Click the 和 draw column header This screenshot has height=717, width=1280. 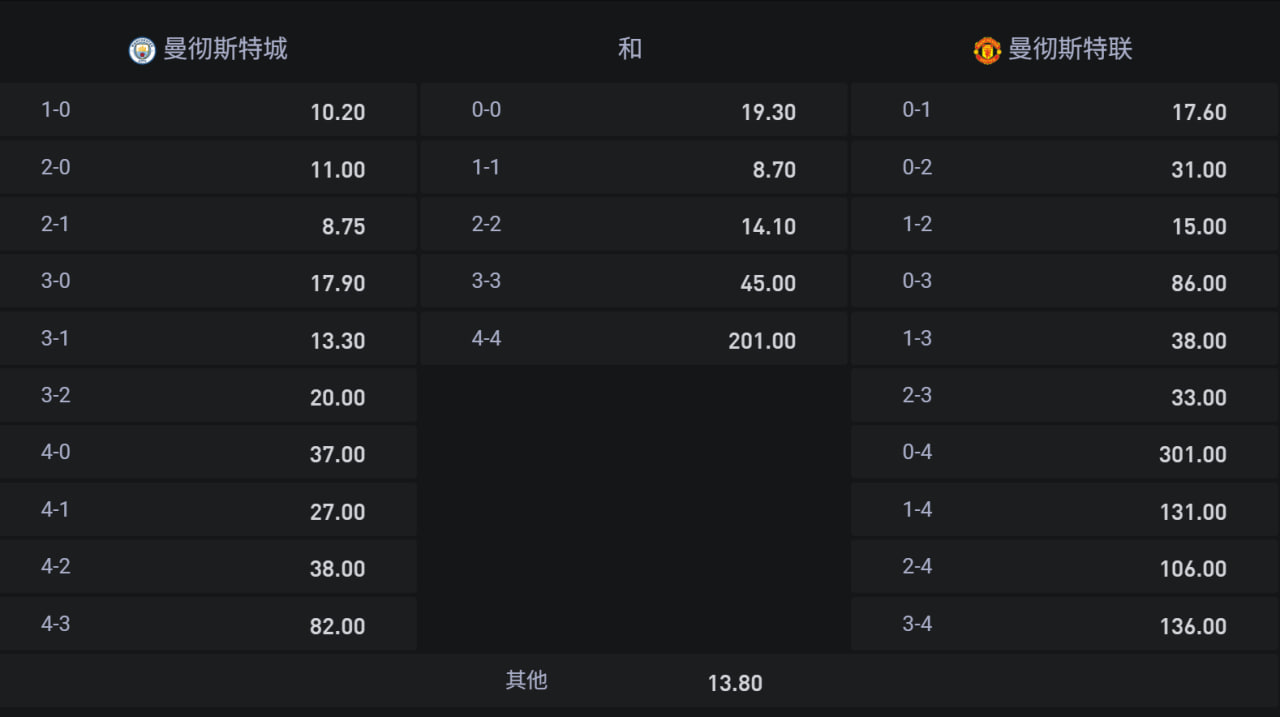click(x=630, y=49)
